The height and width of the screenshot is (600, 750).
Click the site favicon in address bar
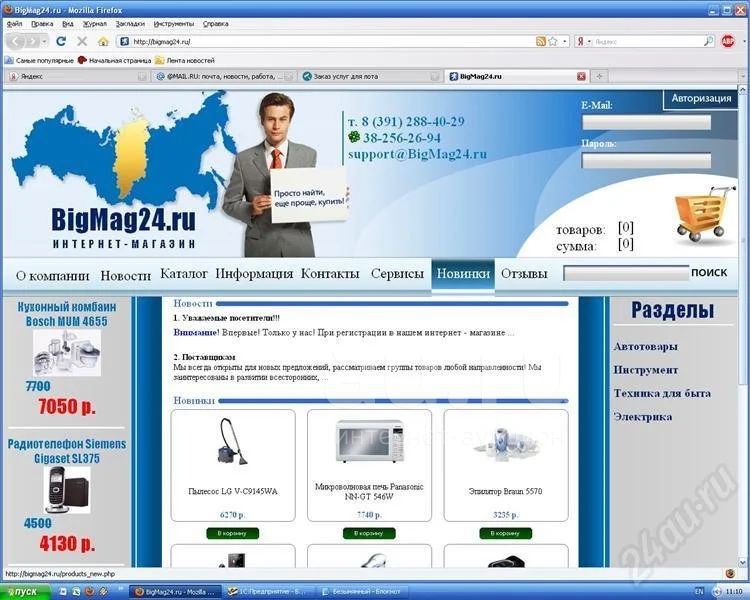(x=124, y=42)
